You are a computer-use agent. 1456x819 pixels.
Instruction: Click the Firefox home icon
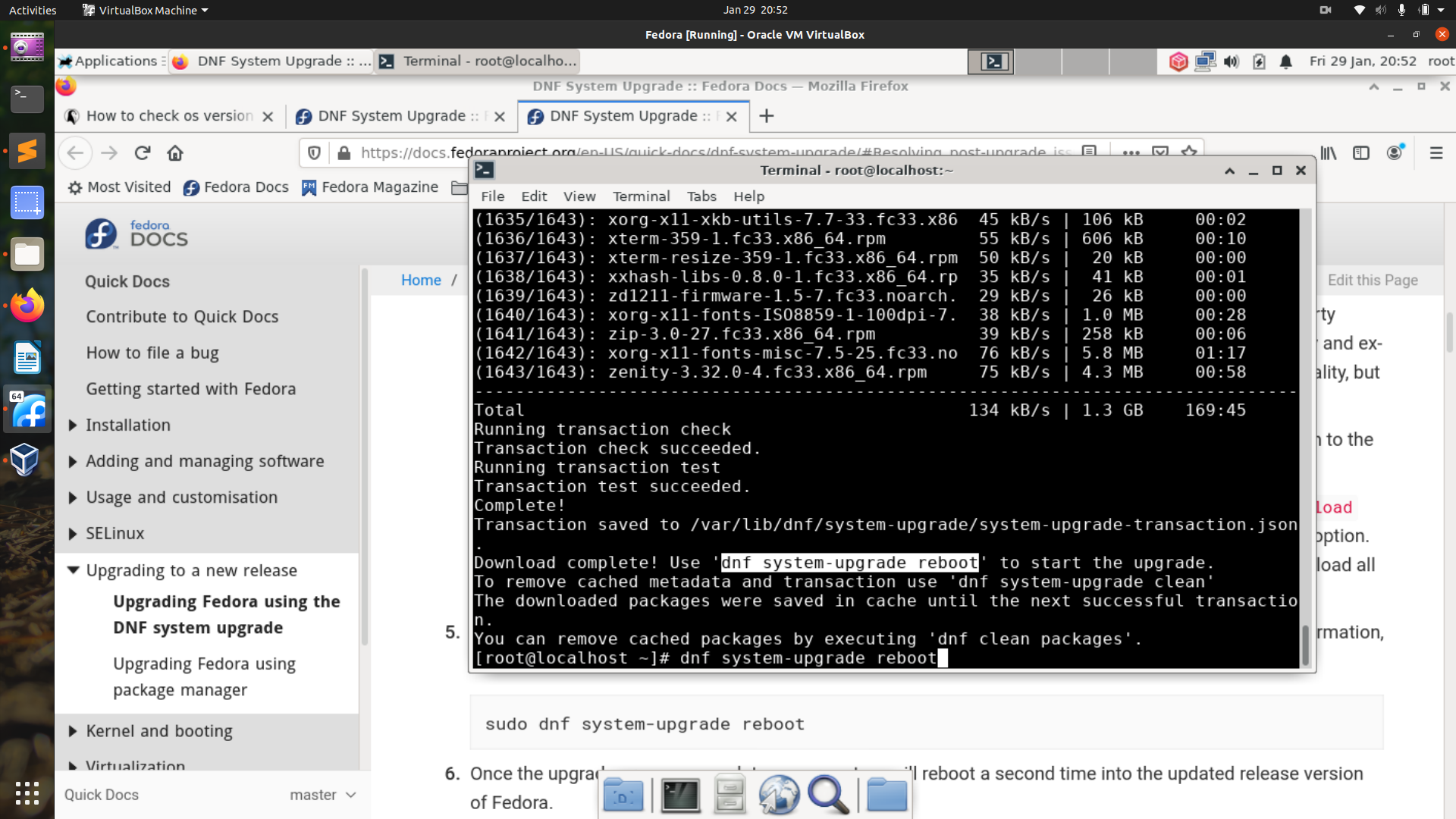coord(175,153)
